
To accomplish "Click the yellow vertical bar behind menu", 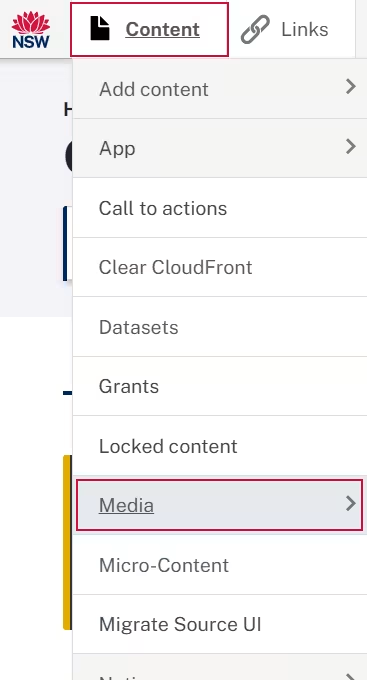I will (67, 542).
